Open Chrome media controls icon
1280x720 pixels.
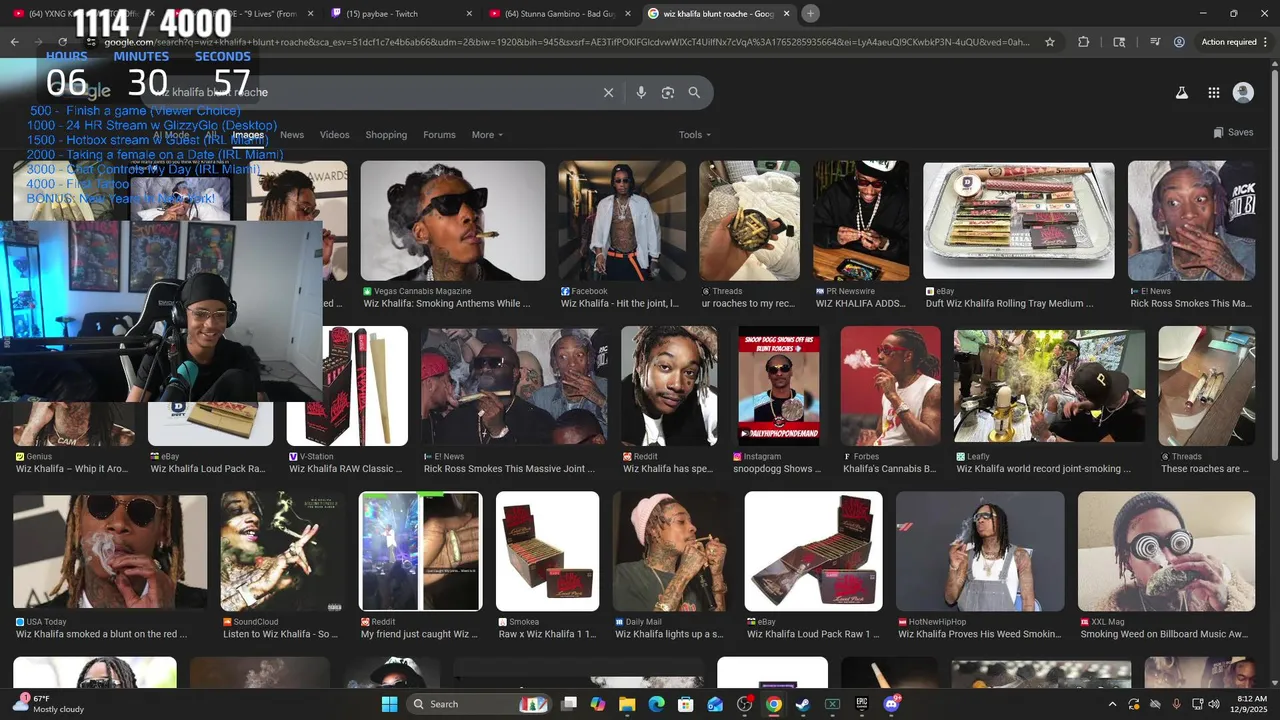tap(1155, 42)
